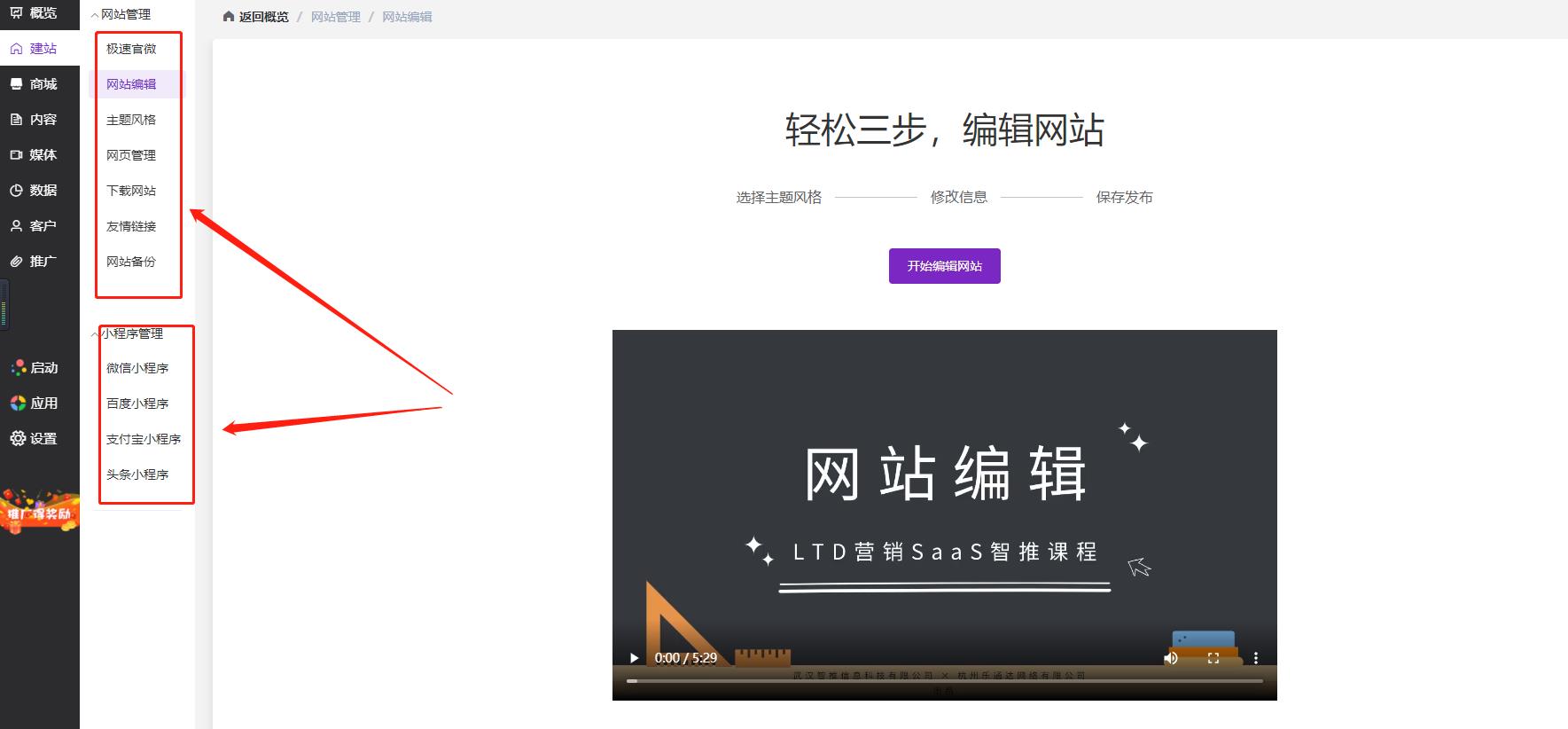The height and width of the screenshot is (729, 1568).
Task: Open the 友情链接 menu item
Action: point(131,226)
